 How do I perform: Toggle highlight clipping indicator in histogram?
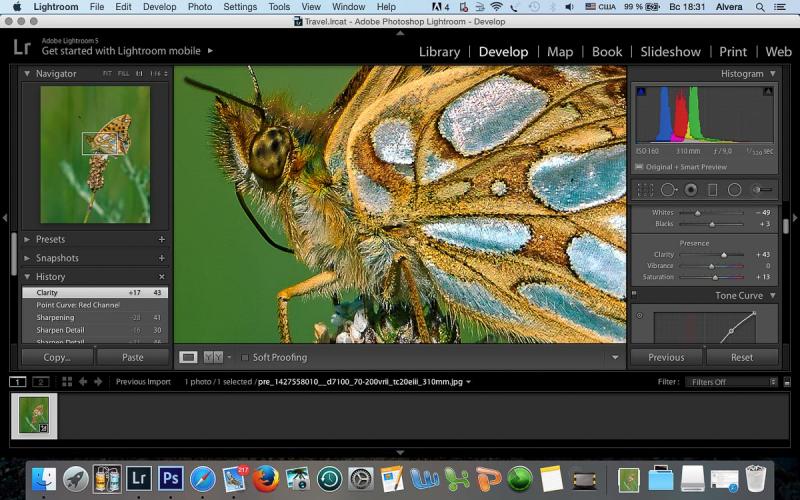click(768, 91)
